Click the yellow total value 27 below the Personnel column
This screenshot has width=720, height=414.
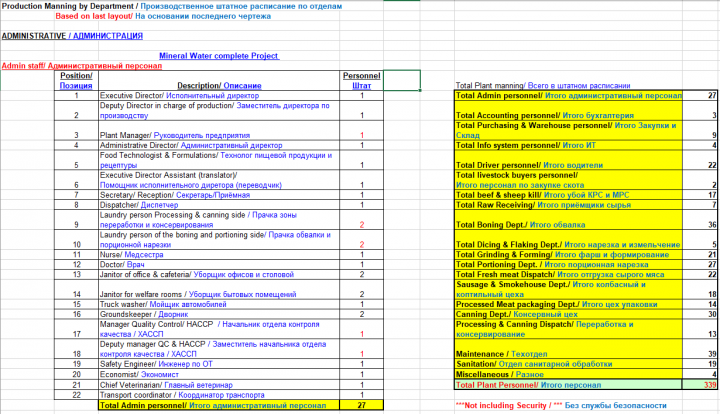pyautogui.click(x=361, y=405)
